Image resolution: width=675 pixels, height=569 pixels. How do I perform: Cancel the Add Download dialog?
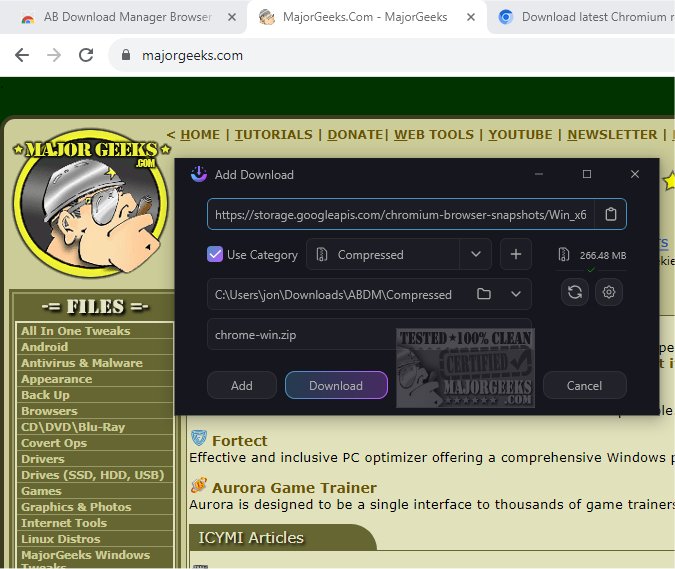pos(584,385)
